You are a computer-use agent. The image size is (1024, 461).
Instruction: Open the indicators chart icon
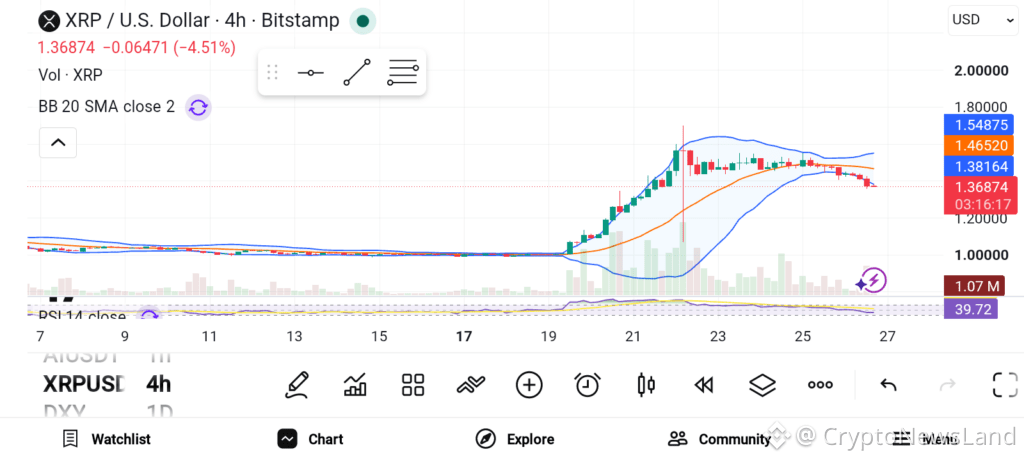[x=355, y=385]
